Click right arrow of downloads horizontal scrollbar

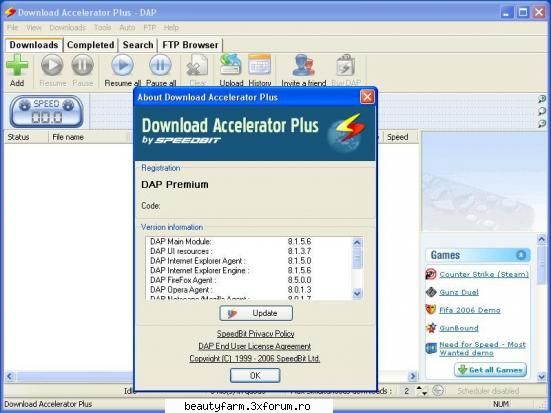[x=413, y=376]
